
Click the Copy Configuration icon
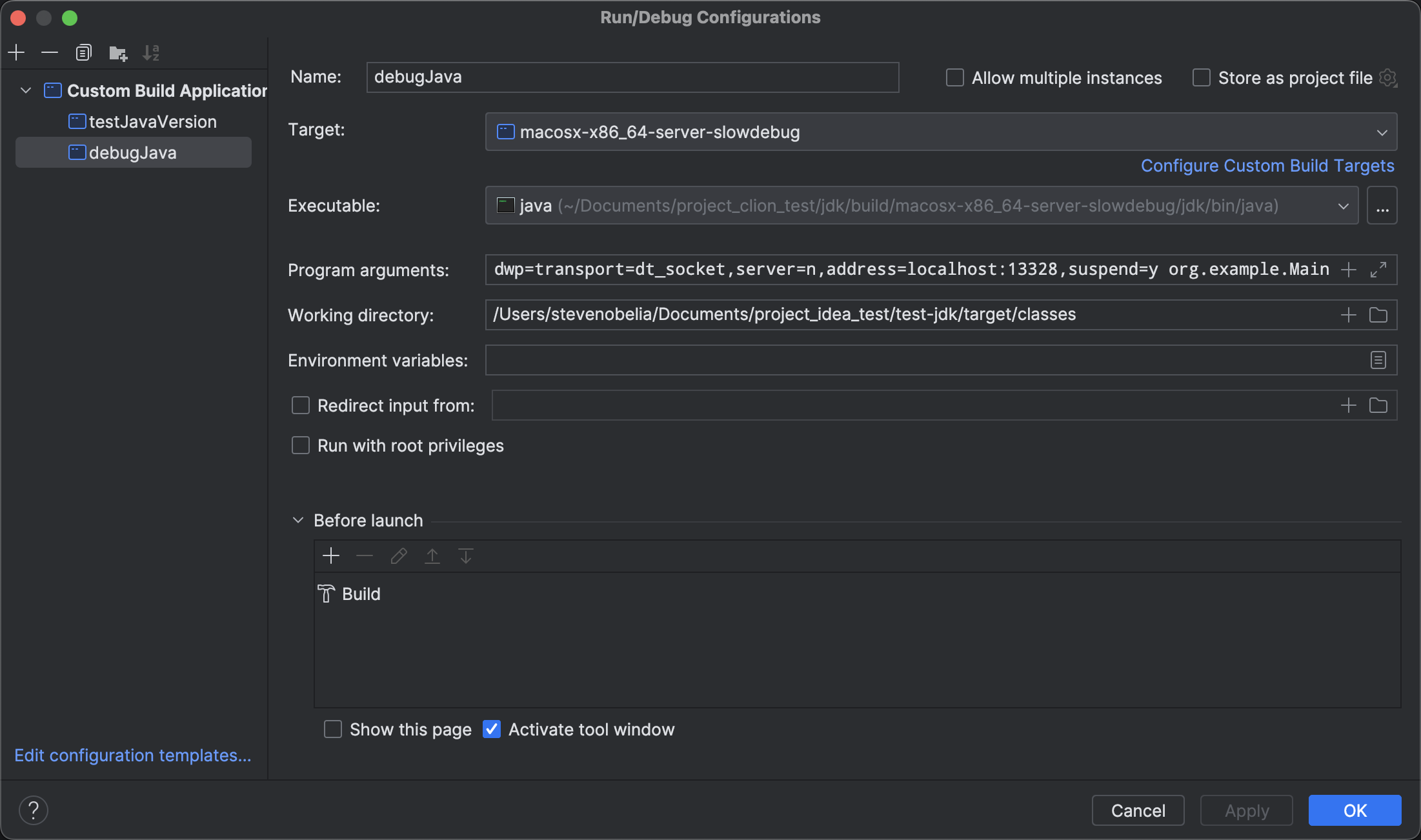[84, 52]
